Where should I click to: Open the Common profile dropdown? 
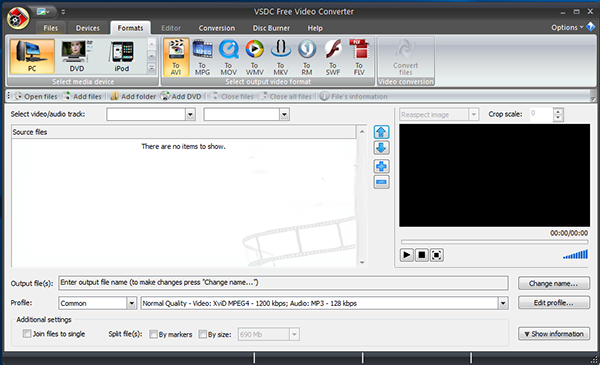coord(131,303)
